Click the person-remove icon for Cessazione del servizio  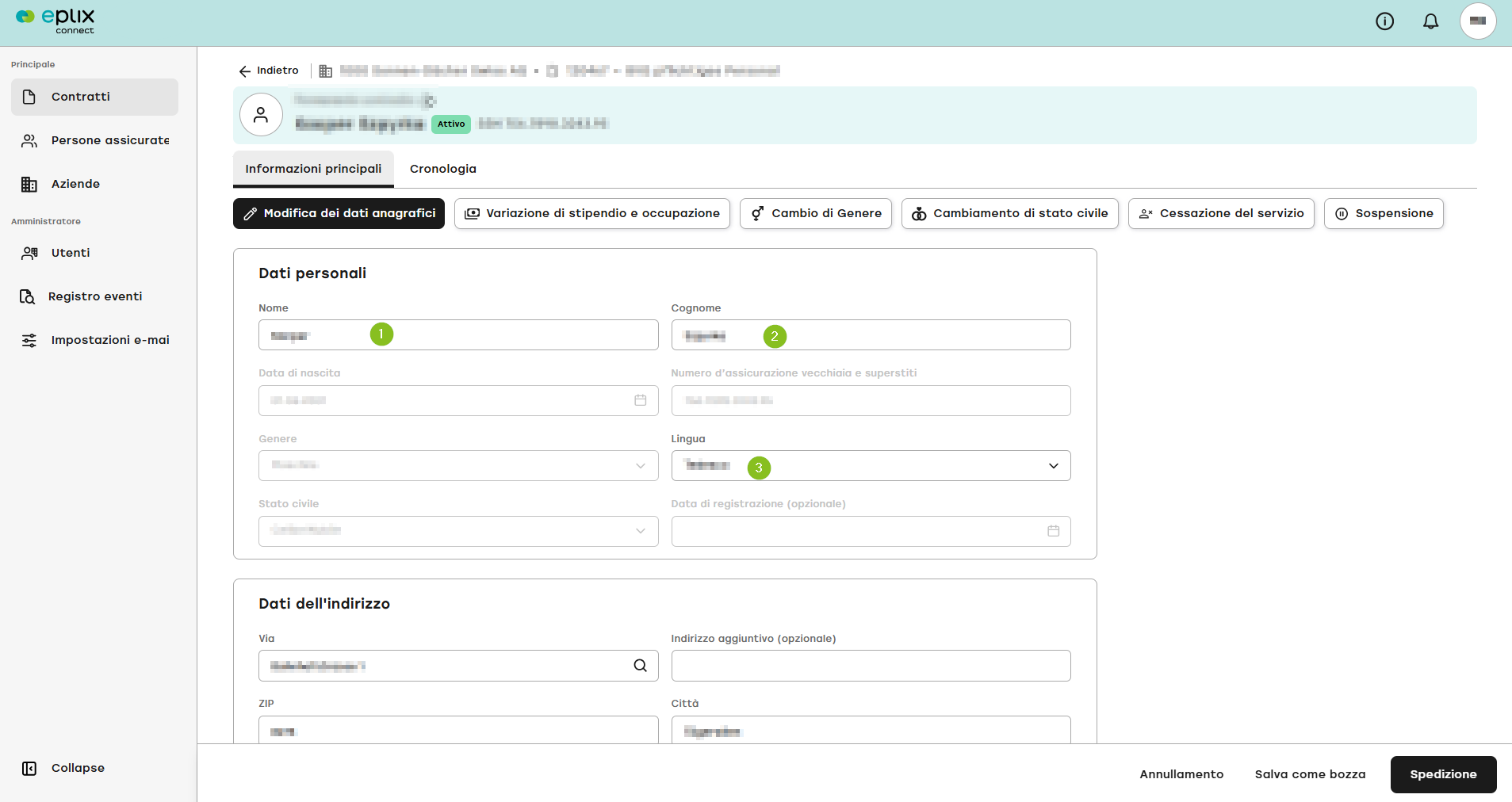pos(1146,214)
